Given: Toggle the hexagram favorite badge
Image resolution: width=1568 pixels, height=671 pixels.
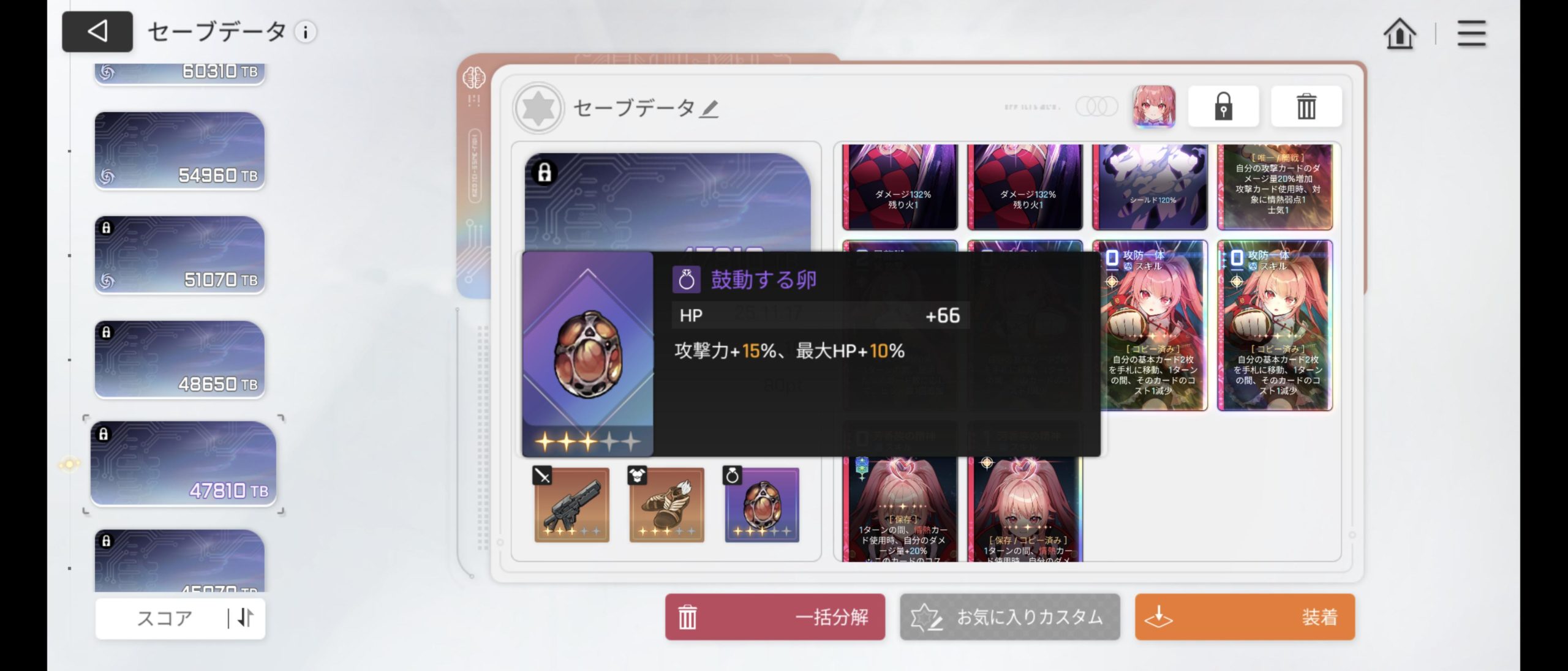Looking at the screenshot, I should coord(538,108).
